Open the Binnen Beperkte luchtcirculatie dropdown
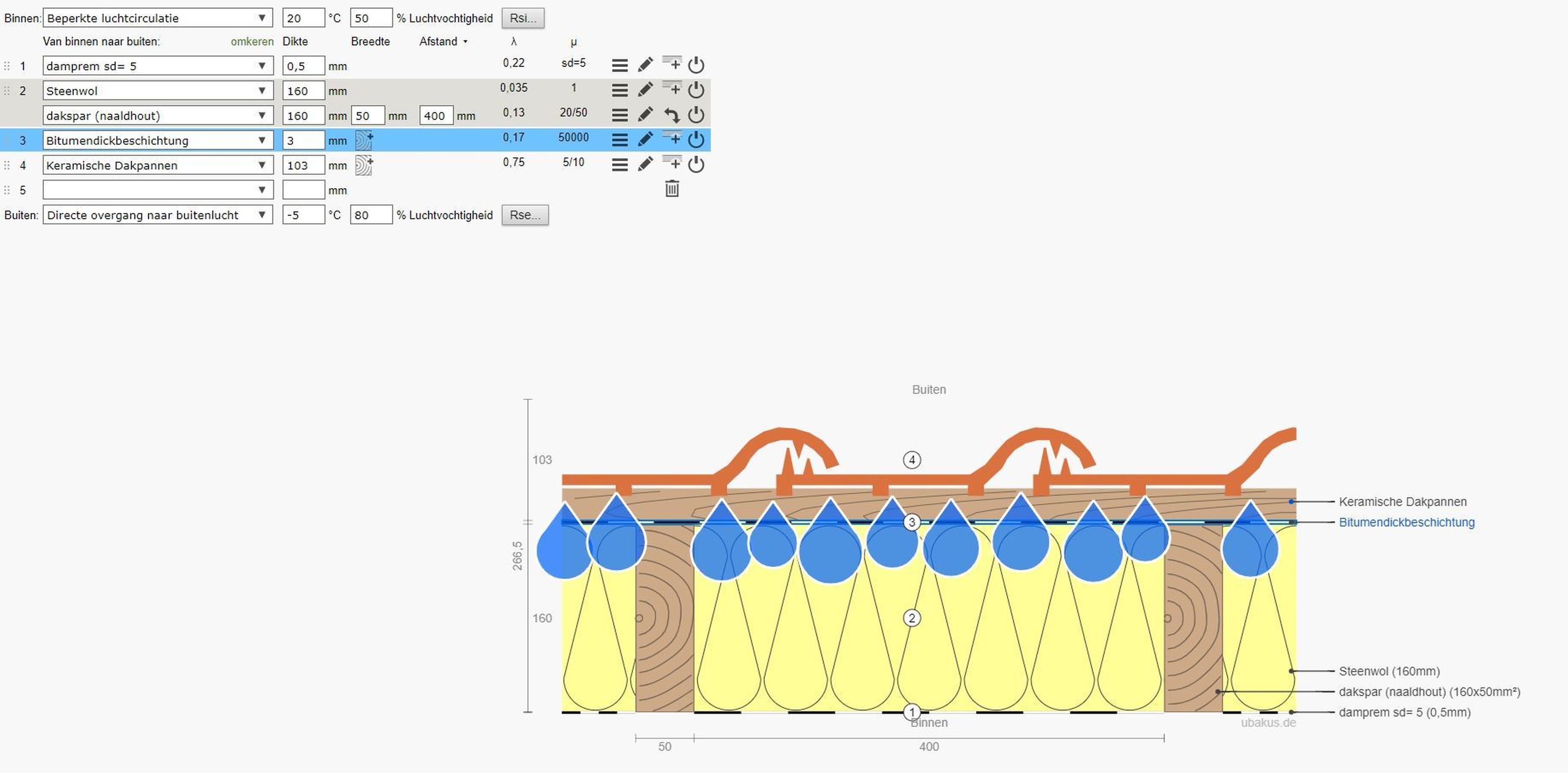This screenshot has width=1568, height=773. [x=158, y=18]
